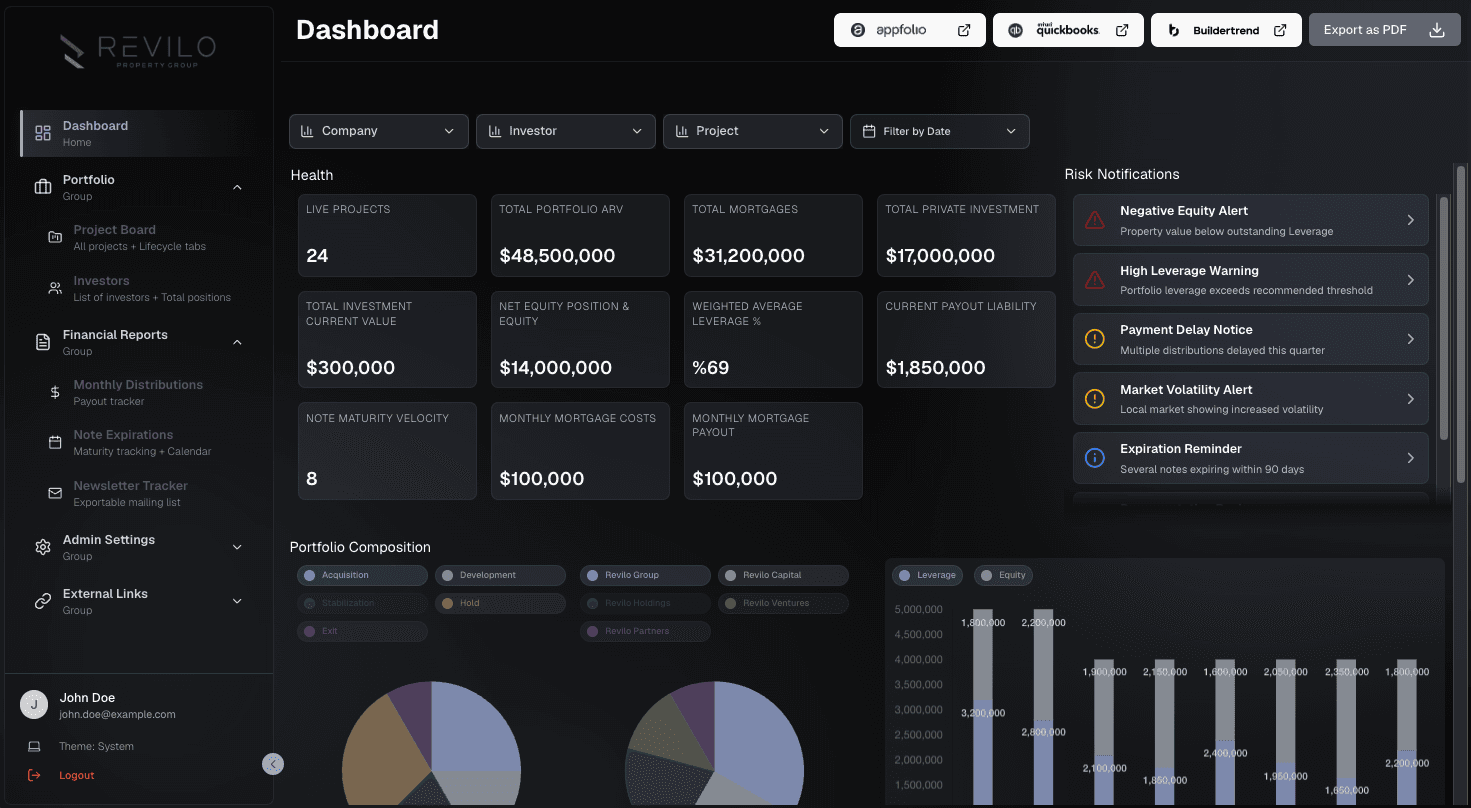
Task: Collapse the Portfolio group chevron
Action: click(237, 187)
